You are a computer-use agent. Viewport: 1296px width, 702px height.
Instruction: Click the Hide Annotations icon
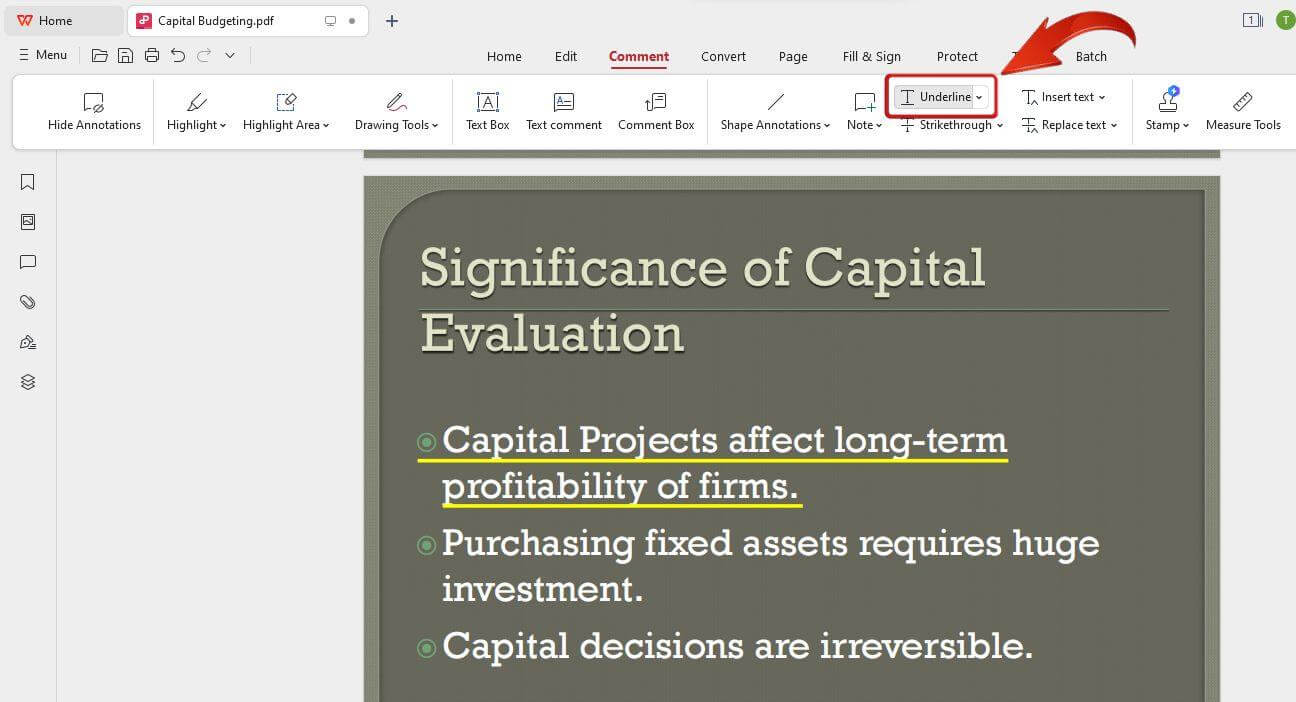tap(93, 102)
